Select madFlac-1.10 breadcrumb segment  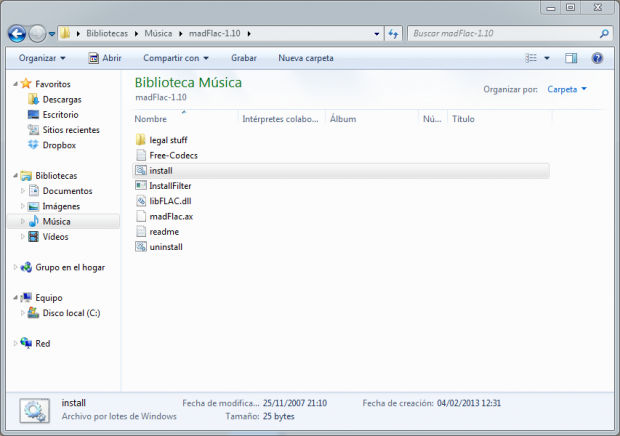pyautogui.click(x=214, y=34)
